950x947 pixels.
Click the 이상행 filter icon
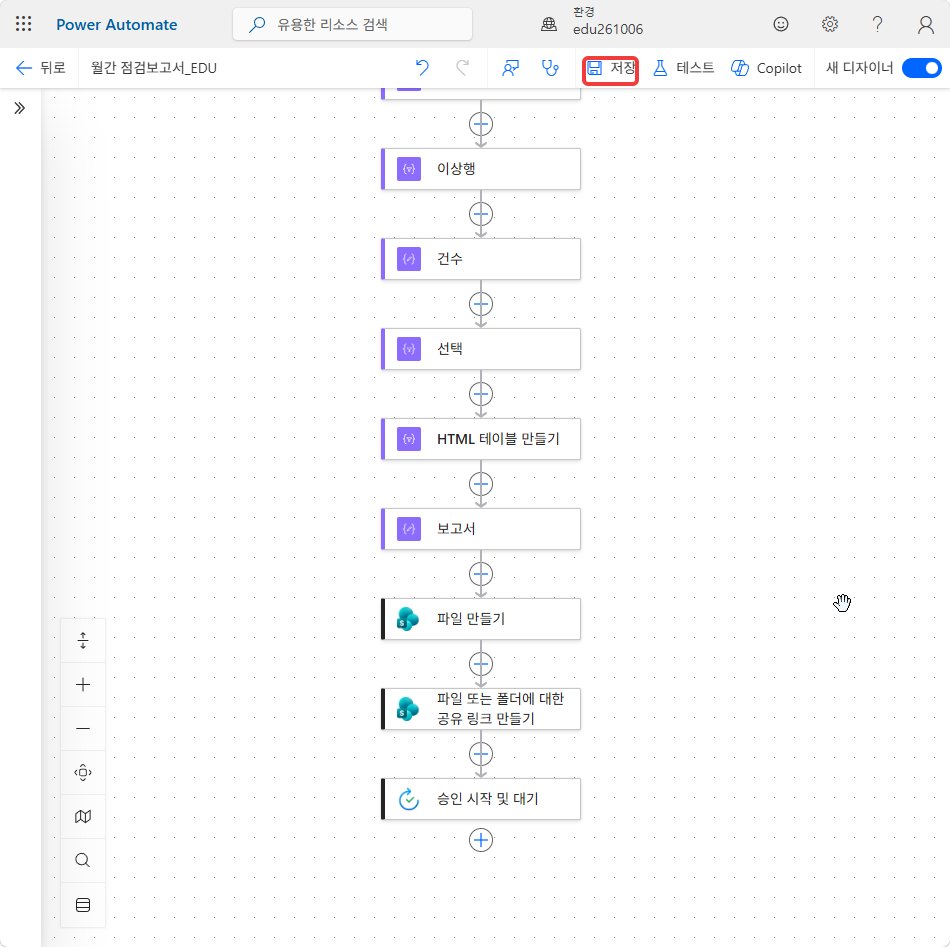[409, 168]
